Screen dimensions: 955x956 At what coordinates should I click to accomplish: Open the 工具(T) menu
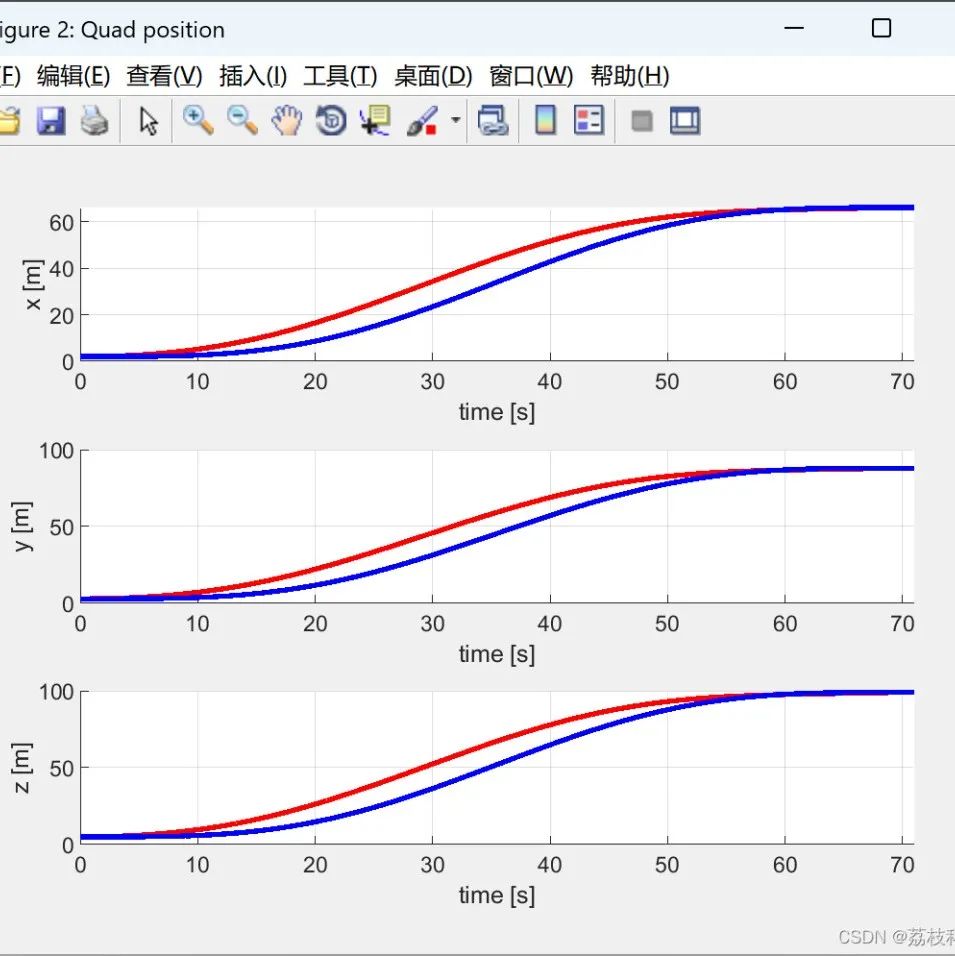tap(340, 76)
